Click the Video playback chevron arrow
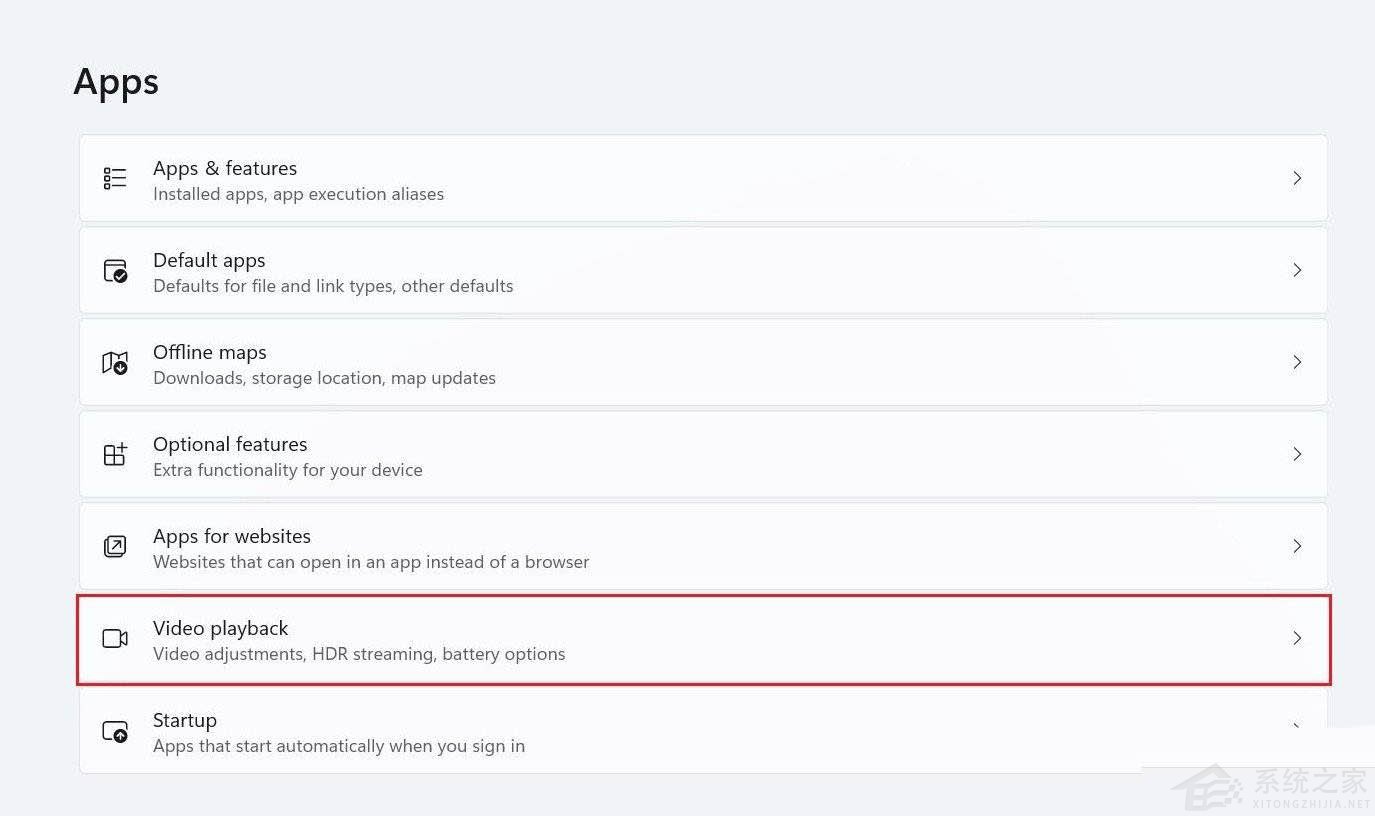This screenshot has width=1375, height=816. click(x=1297, y=638)
